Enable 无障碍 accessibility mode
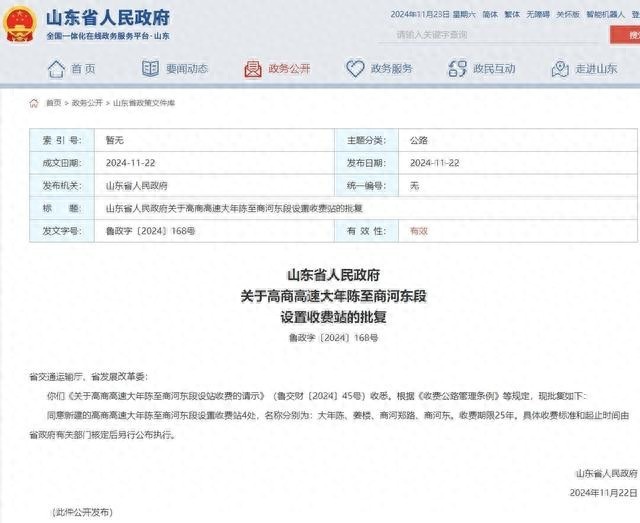Screen dimensions: 640x523 click(x=538, y=14)
